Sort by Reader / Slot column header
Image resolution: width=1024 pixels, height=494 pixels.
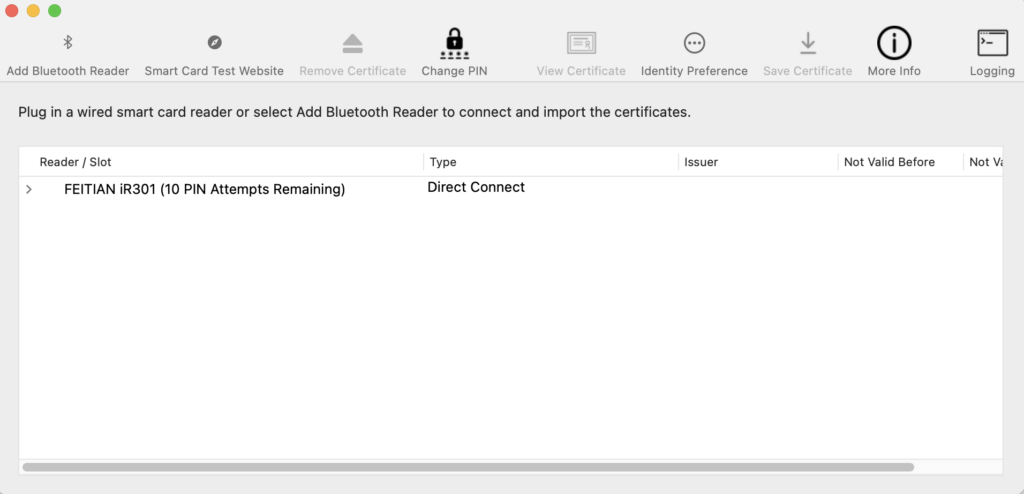click(75, 162)
